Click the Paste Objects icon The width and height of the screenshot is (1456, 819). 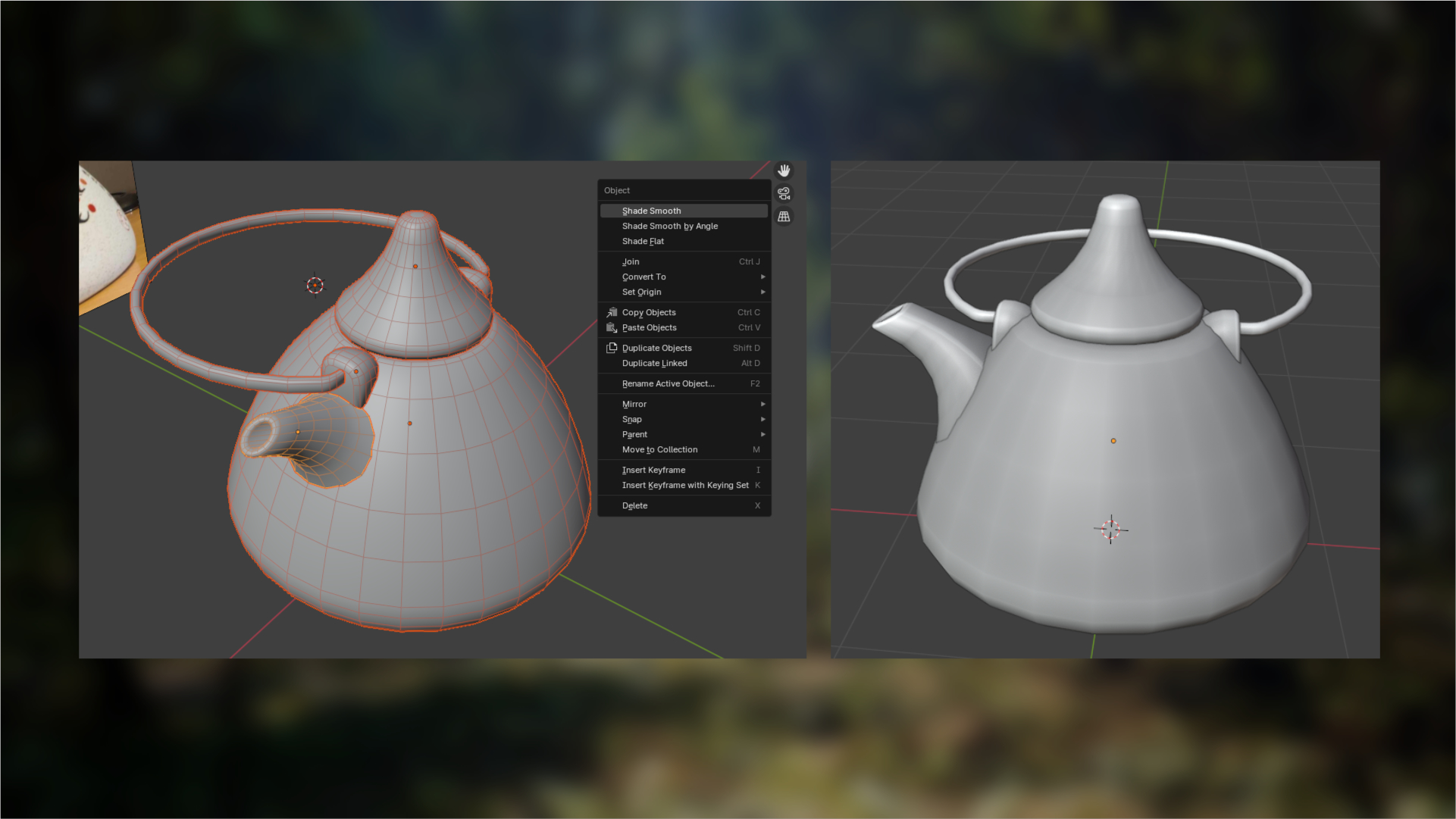click(x=612, y=327)
